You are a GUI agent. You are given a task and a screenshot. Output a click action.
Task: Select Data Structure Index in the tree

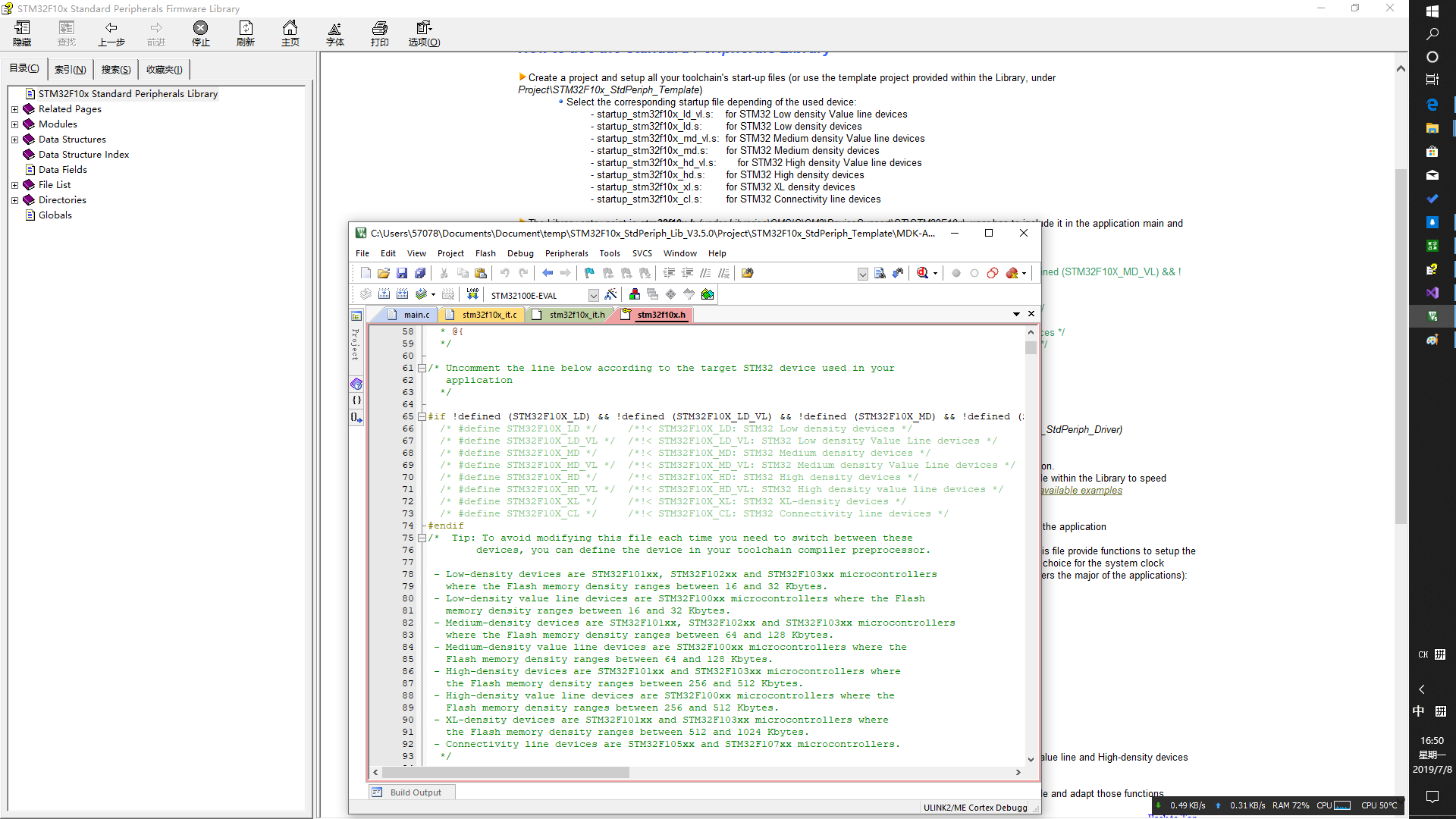tap(83, 155)
